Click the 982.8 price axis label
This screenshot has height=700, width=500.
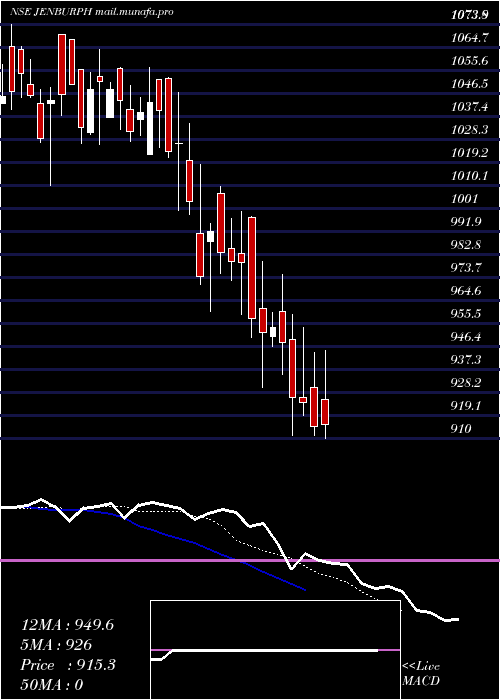coord(466,245)
